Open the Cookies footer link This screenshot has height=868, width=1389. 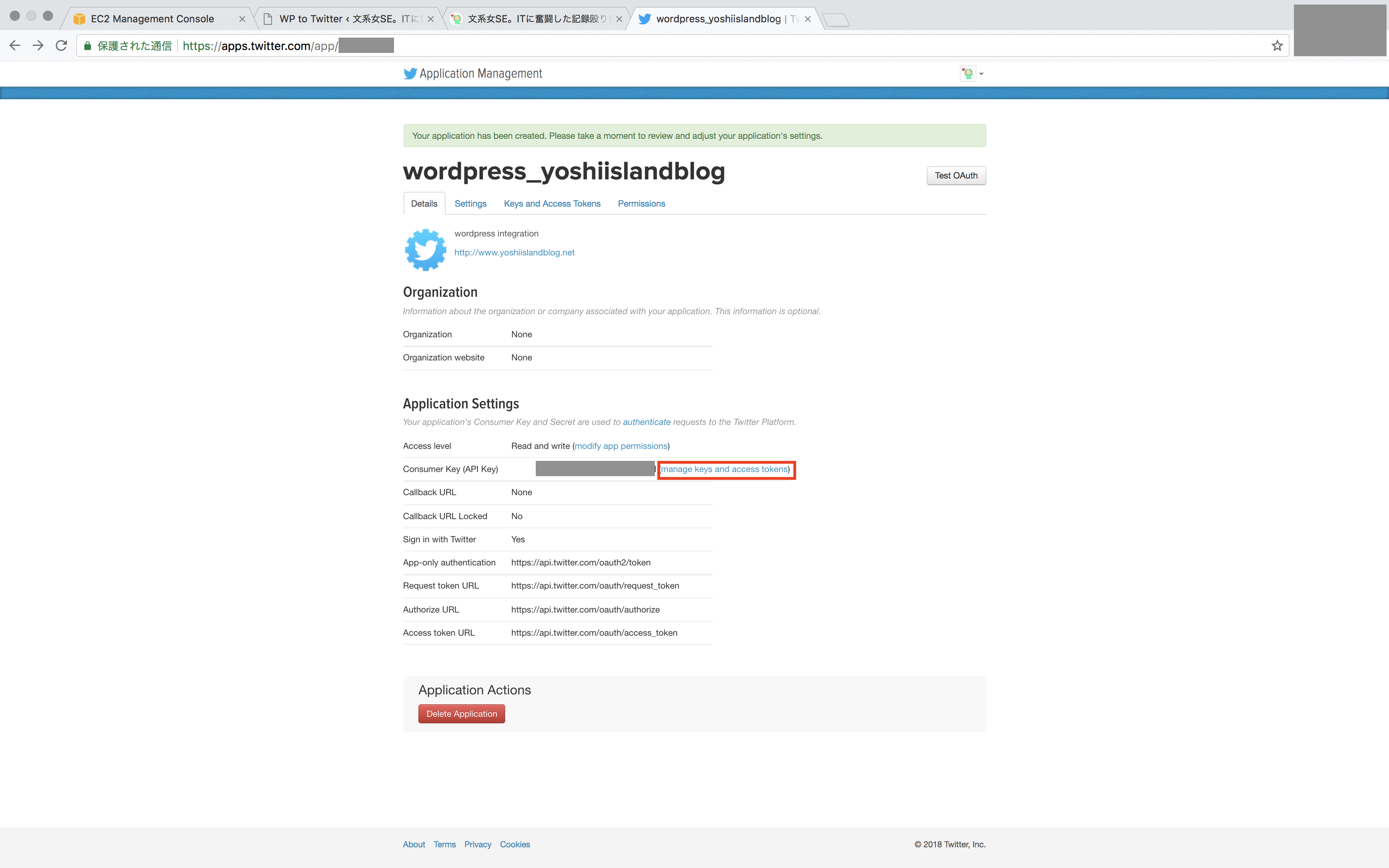click(515, 844)
